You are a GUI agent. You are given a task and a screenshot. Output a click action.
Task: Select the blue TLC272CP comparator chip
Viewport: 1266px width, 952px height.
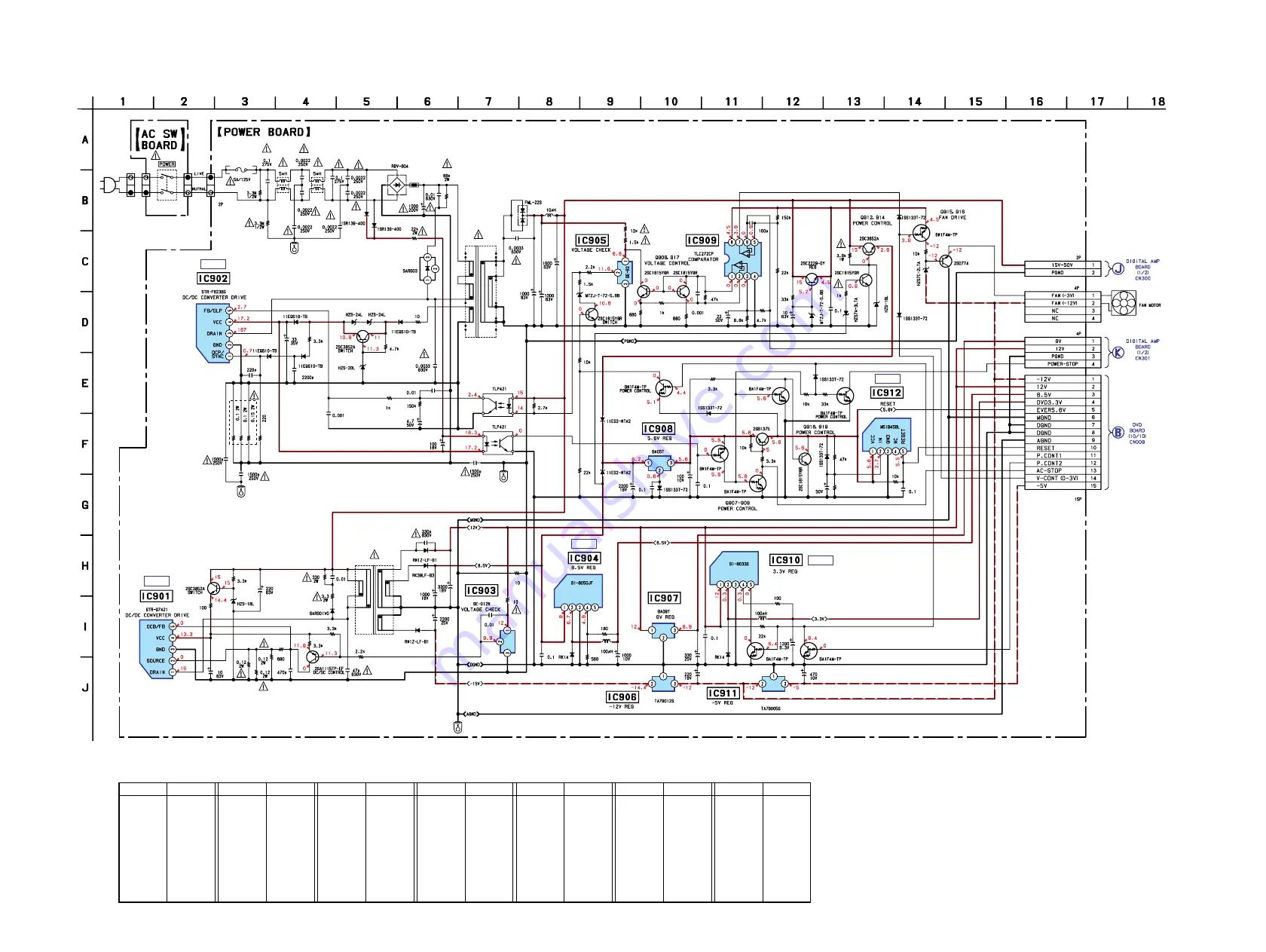pyautogui.click(x=743, y=258)
